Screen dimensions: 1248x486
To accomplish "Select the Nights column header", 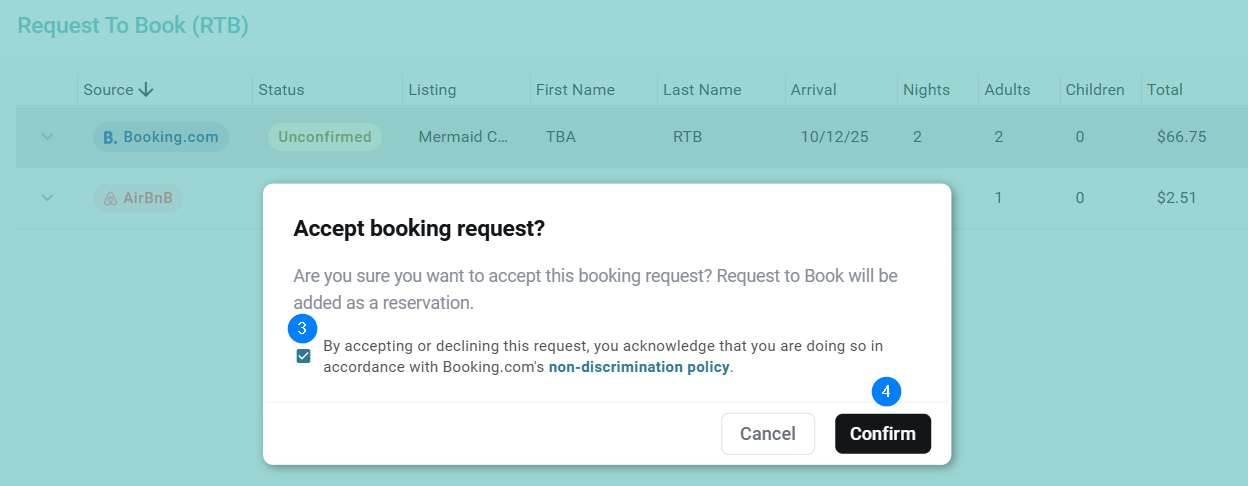I will pos(926,90).
